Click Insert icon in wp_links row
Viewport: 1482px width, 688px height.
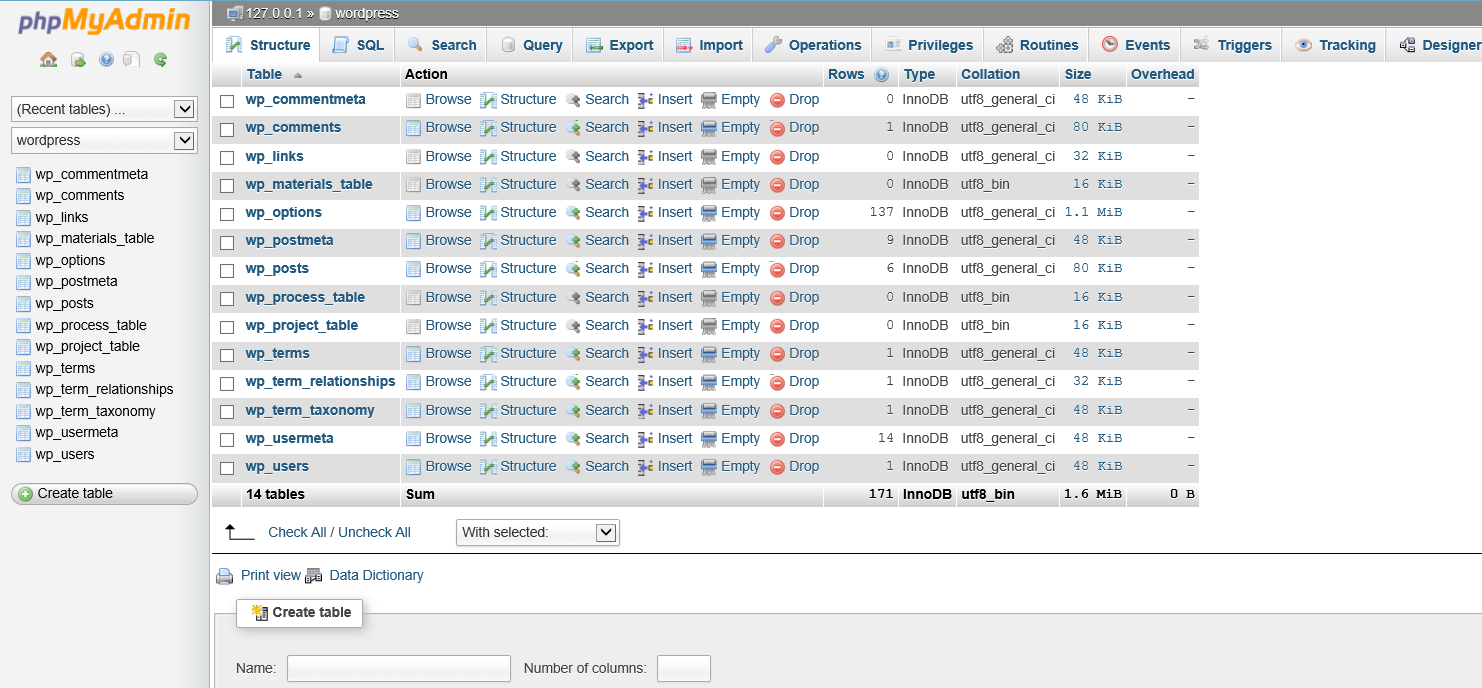(x=645, y=157)
